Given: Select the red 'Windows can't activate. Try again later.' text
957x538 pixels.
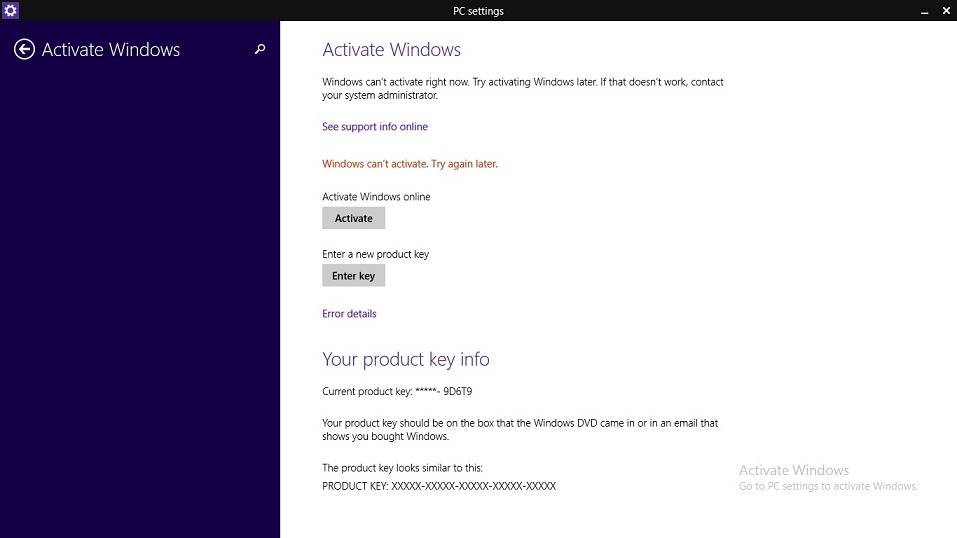Looking at the screenshot, I should (x=410, y=164).
